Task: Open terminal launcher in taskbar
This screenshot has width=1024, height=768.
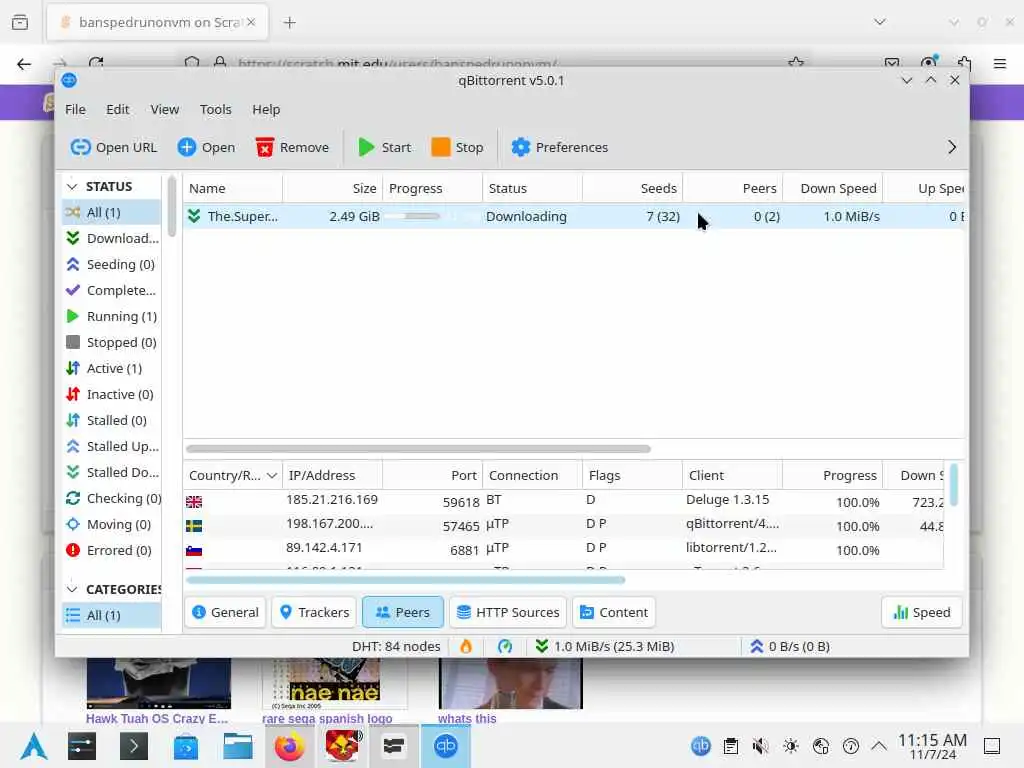Action: 133,746
